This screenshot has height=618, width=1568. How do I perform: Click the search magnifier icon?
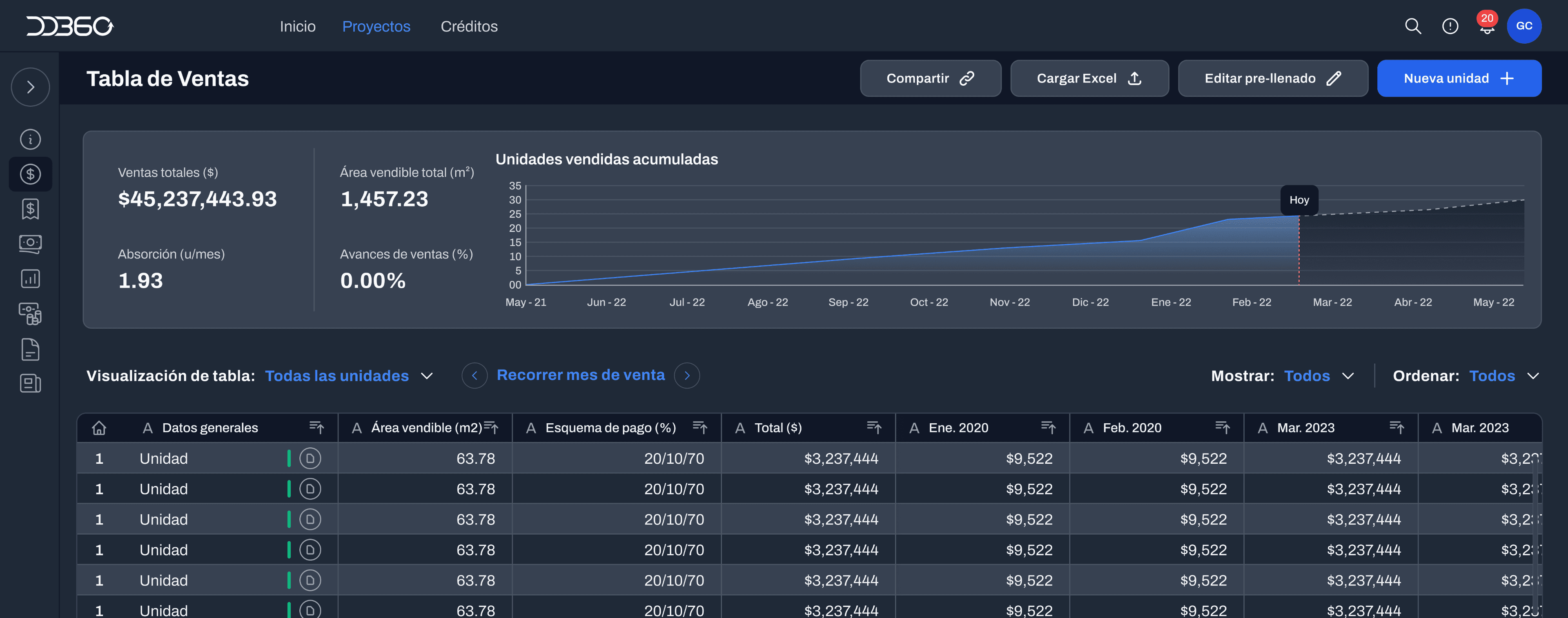tap(1412, 26)
